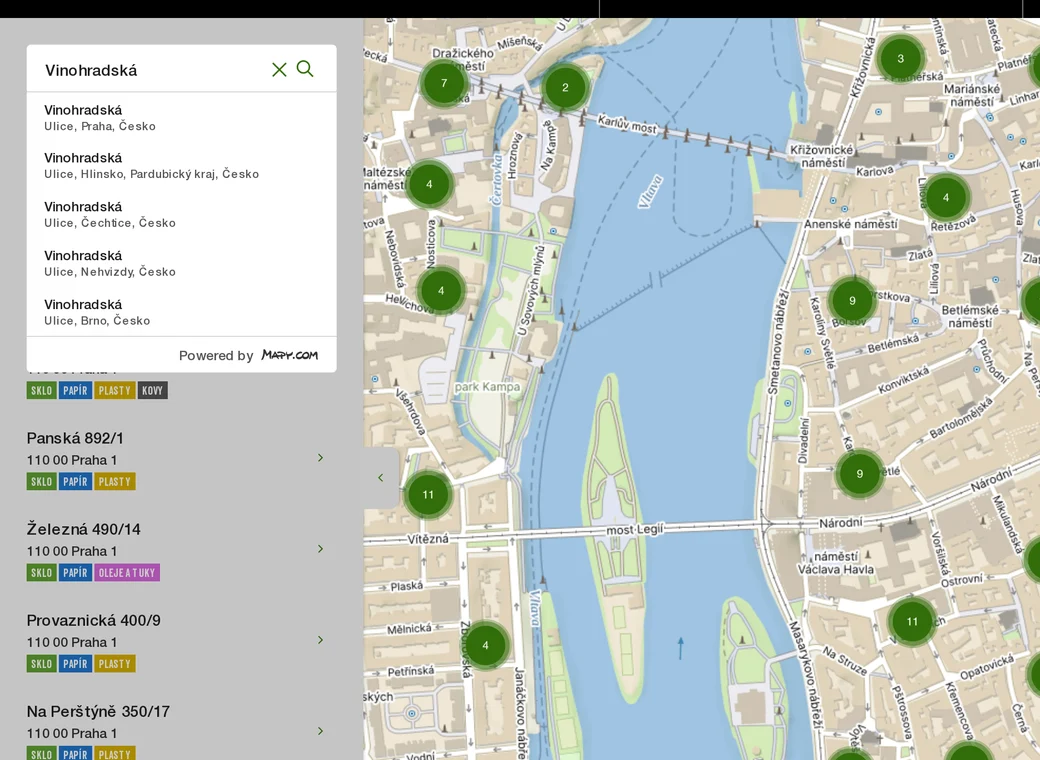Click PLASTY tag under Panská 892/1

pyautogui.click(x=115, y=481)
